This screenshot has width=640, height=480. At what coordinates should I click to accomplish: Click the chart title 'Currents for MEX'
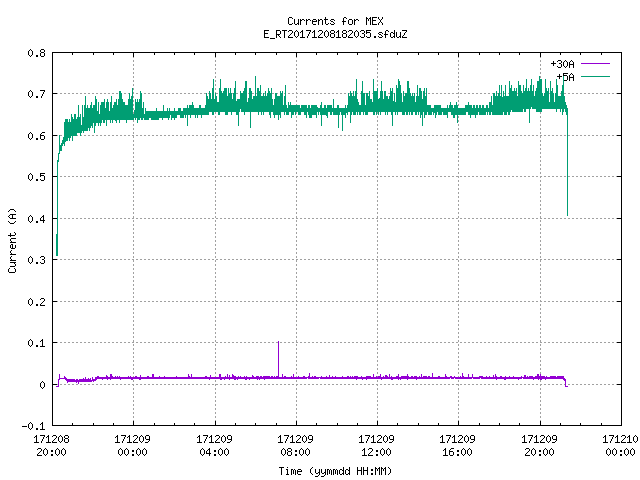point(335,21)
